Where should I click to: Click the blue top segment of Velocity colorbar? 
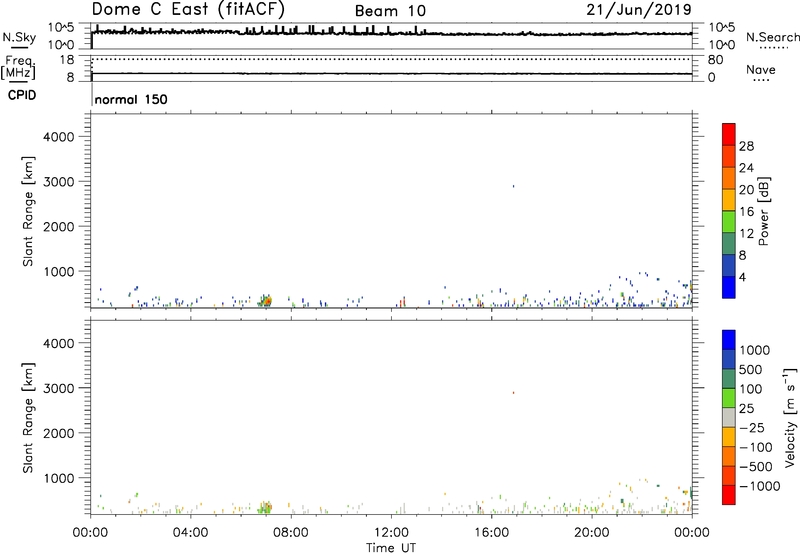[x=729, y=340]
